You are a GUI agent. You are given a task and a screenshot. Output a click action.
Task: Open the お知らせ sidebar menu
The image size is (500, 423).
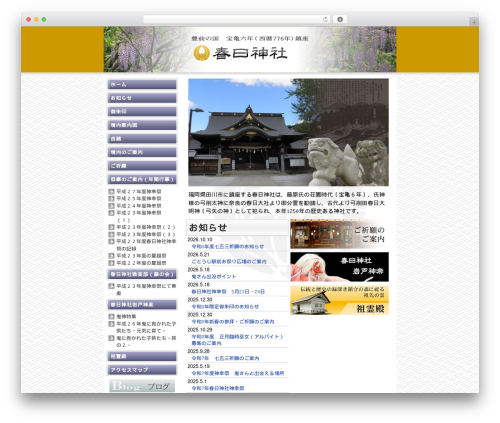click(x=142, y=98)
